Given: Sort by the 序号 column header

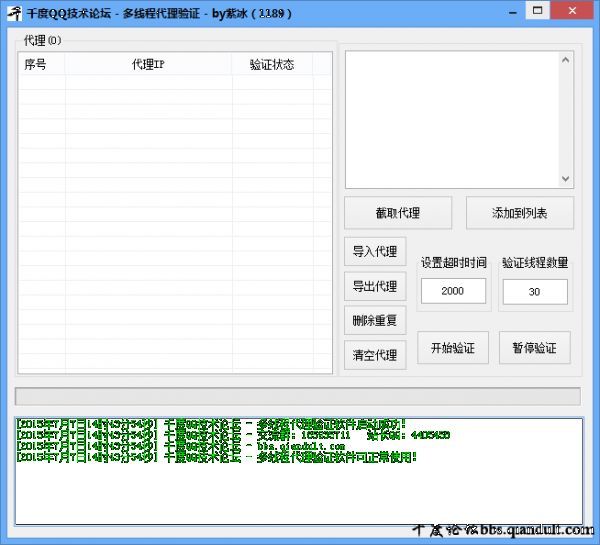Looking at the screenshot, I should point(41,64).
